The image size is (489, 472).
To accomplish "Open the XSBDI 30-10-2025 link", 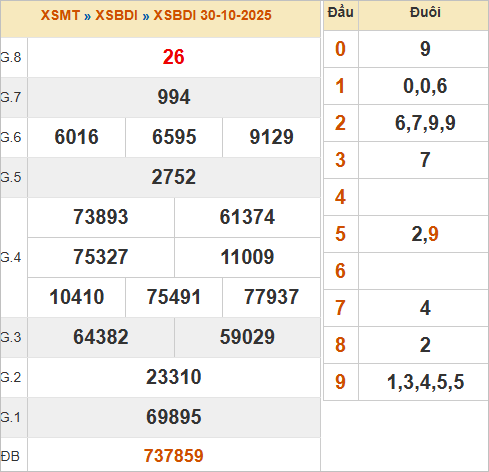I will pos(212,15).
